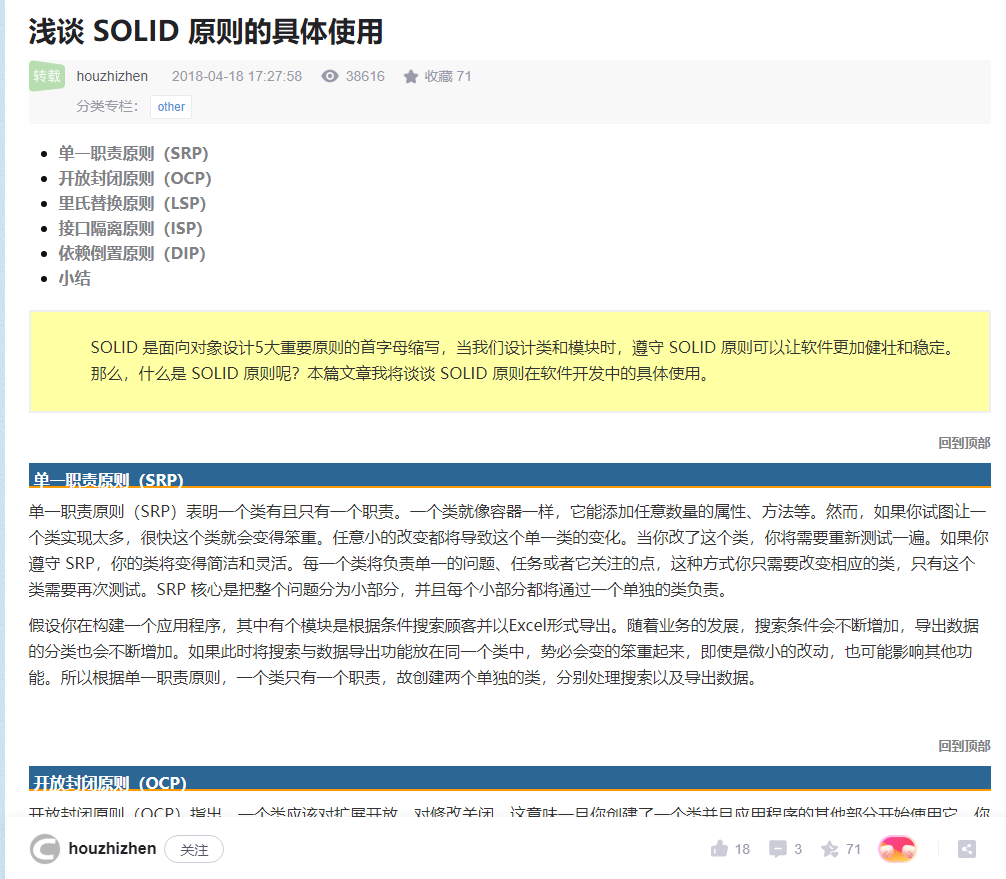Open houzhizhen author name in article header
Screen dimensions: 1006x879
(112, 76)
